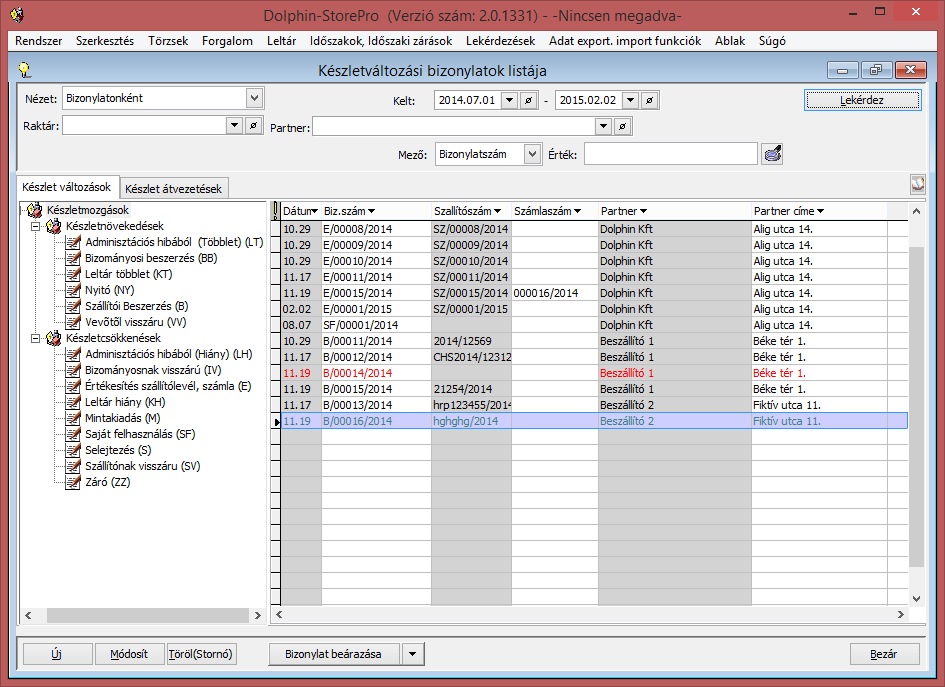This screenshot has height=687, width=945.
Task: Click the cell CHS2014/12312
Action: tap(471, 357)
